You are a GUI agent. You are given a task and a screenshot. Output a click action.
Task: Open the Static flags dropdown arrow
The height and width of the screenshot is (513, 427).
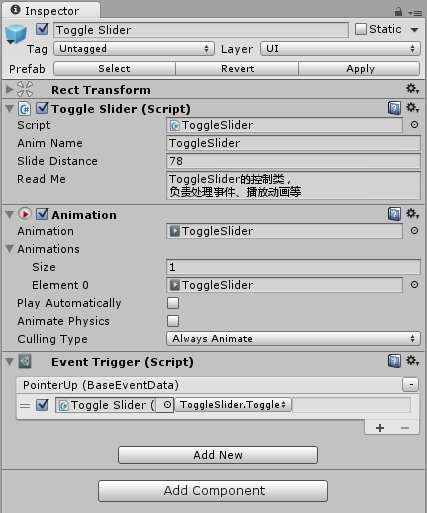(x=414, y=30)
